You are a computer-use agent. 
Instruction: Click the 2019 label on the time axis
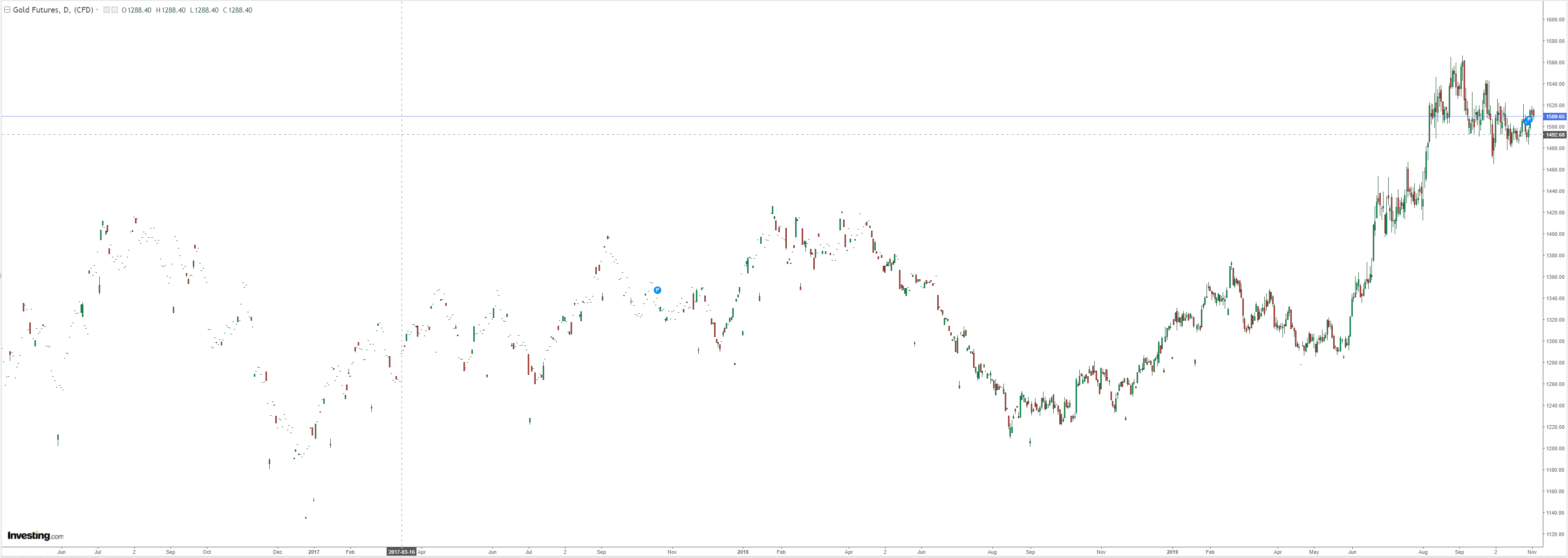coord(1173,552)
